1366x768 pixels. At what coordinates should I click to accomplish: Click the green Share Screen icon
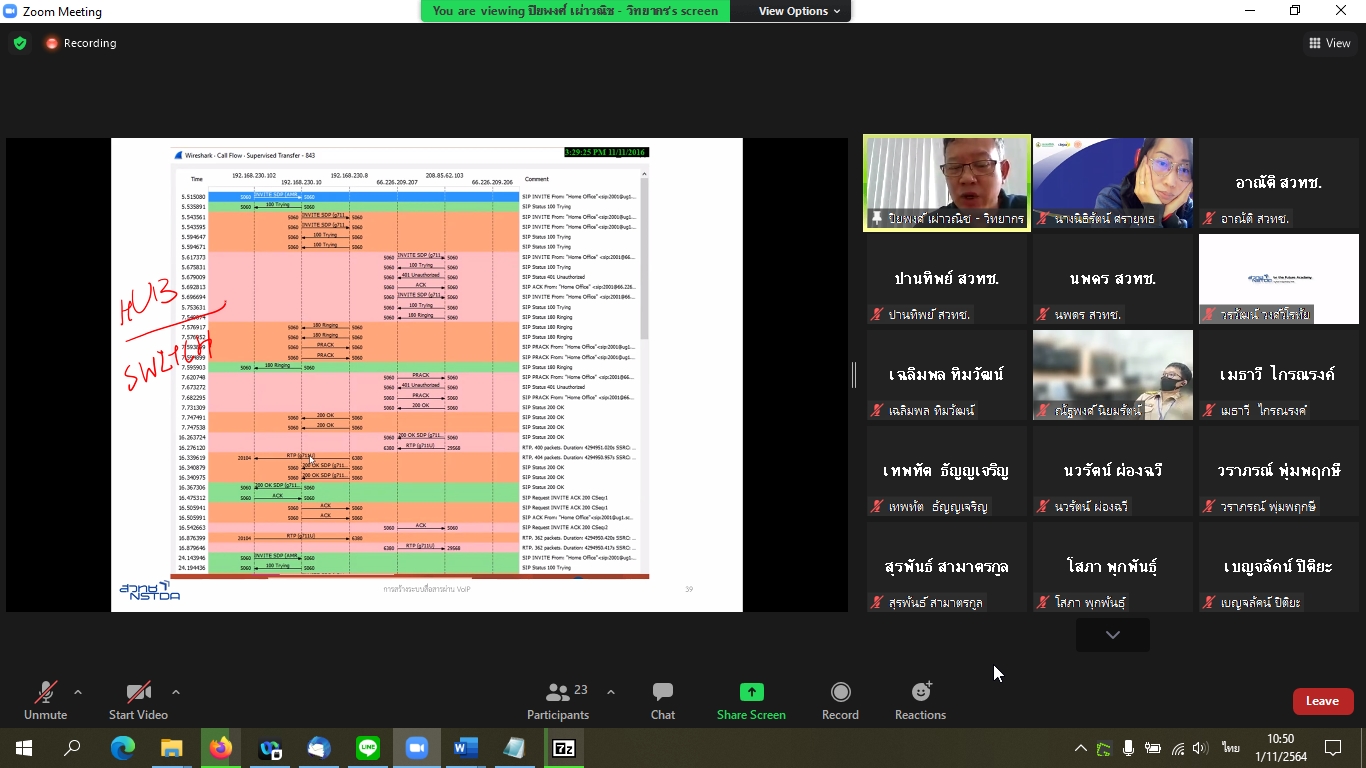pyautogui.click(x=751, y=692)
